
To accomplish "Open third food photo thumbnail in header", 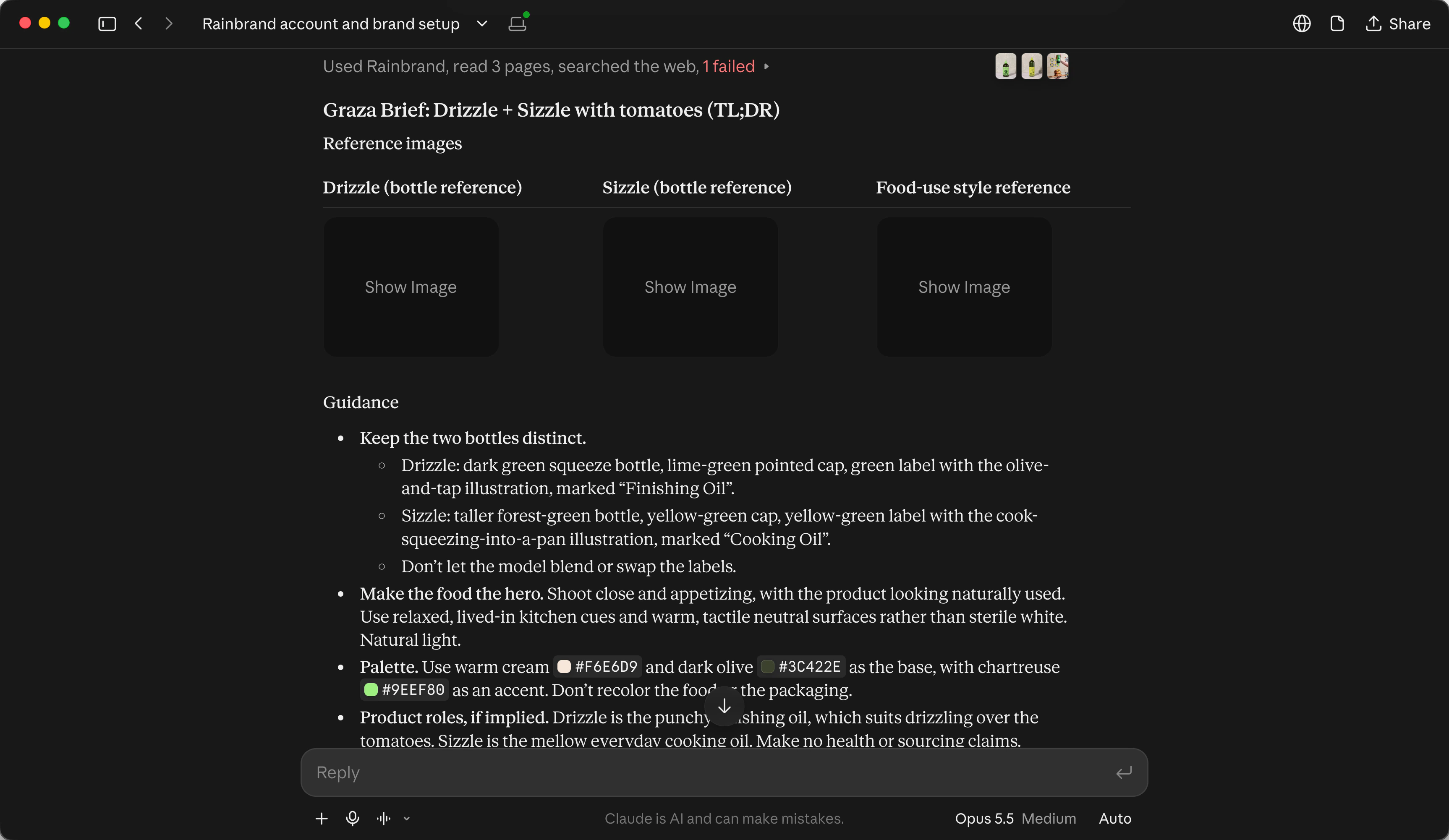I will [1057, 66].
